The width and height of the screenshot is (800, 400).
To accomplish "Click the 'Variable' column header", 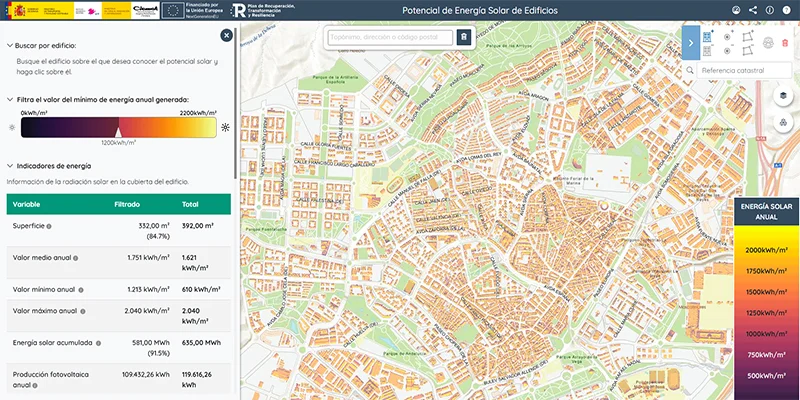I will [x=27, y=205].
